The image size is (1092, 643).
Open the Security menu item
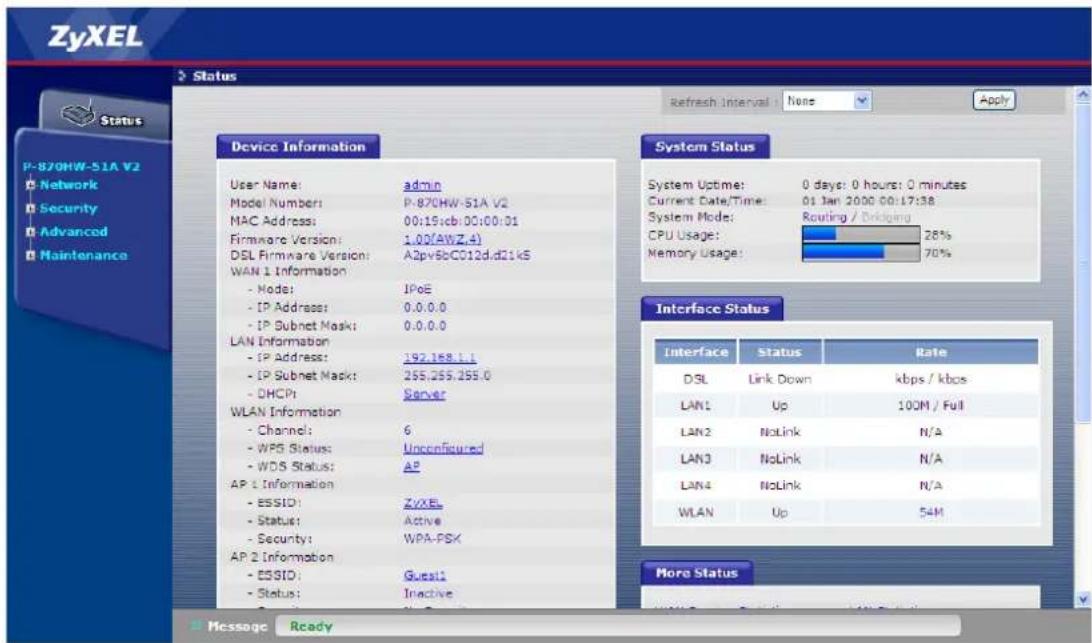pos(68,208)
